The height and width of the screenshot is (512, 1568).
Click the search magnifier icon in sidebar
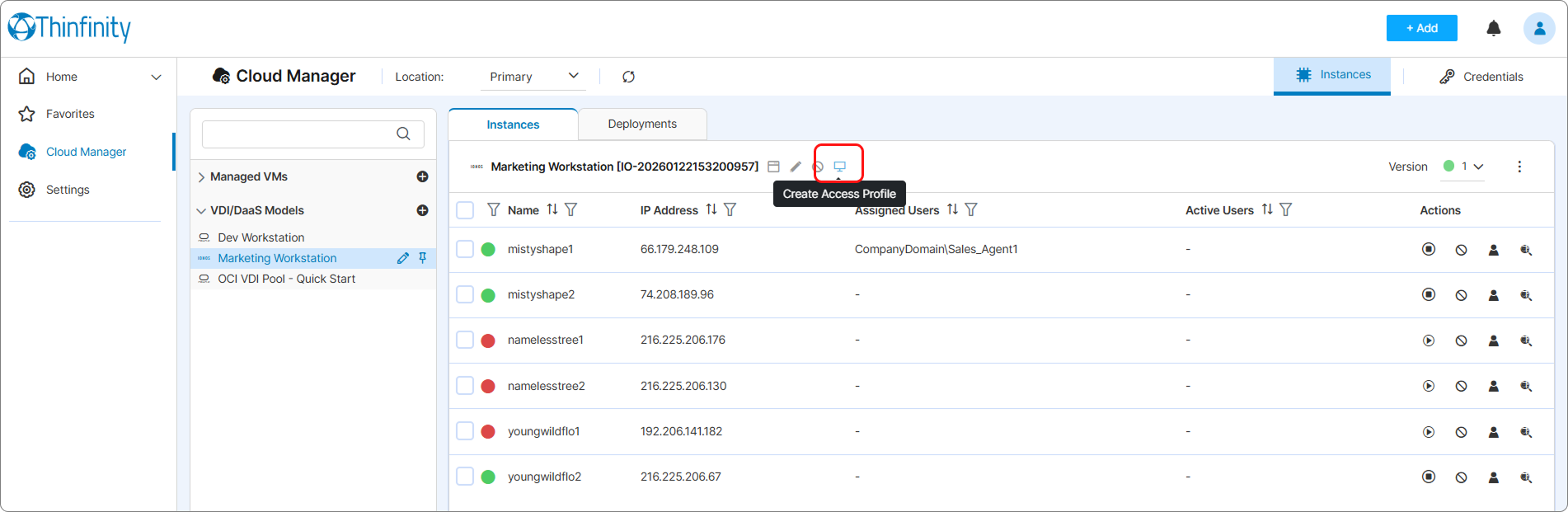pyautogui.click(x=403, y=134)
